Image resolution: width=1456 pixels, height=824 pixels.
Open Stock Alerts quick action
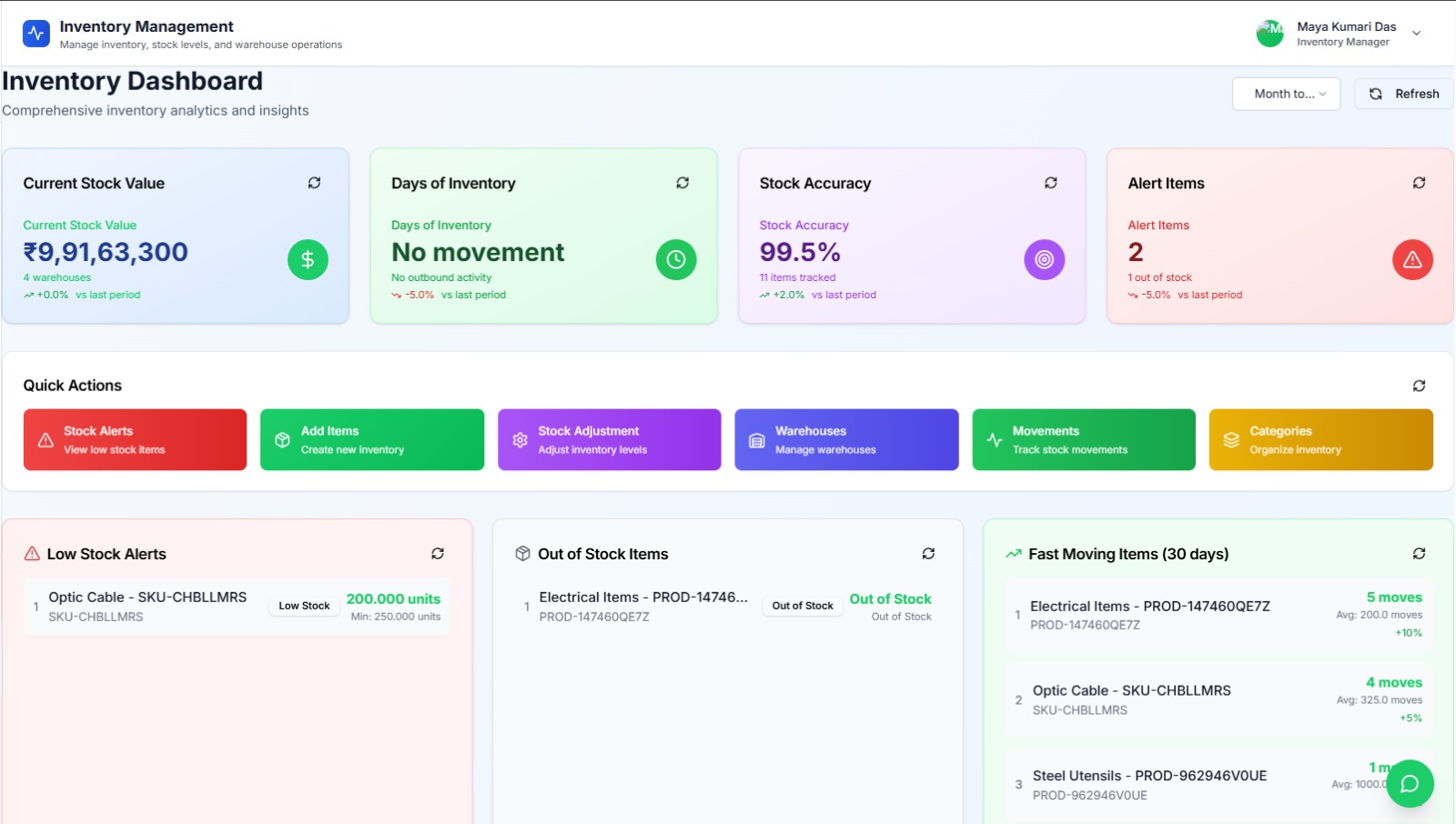135,439
